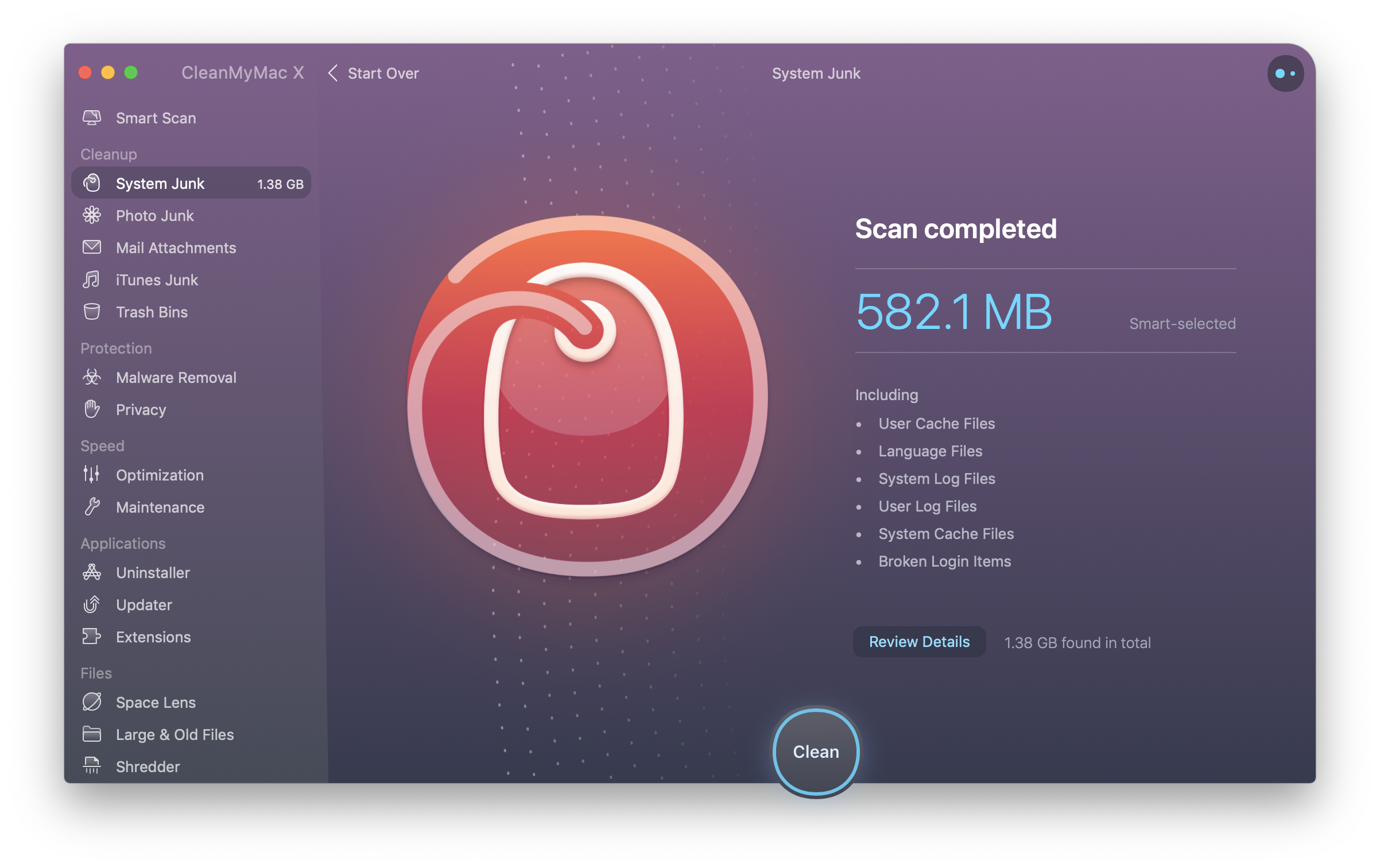Viewport: 1380px width, 868px height.
Task: Open the Uninstaller under Applications
Action: (x=153, y=572)
